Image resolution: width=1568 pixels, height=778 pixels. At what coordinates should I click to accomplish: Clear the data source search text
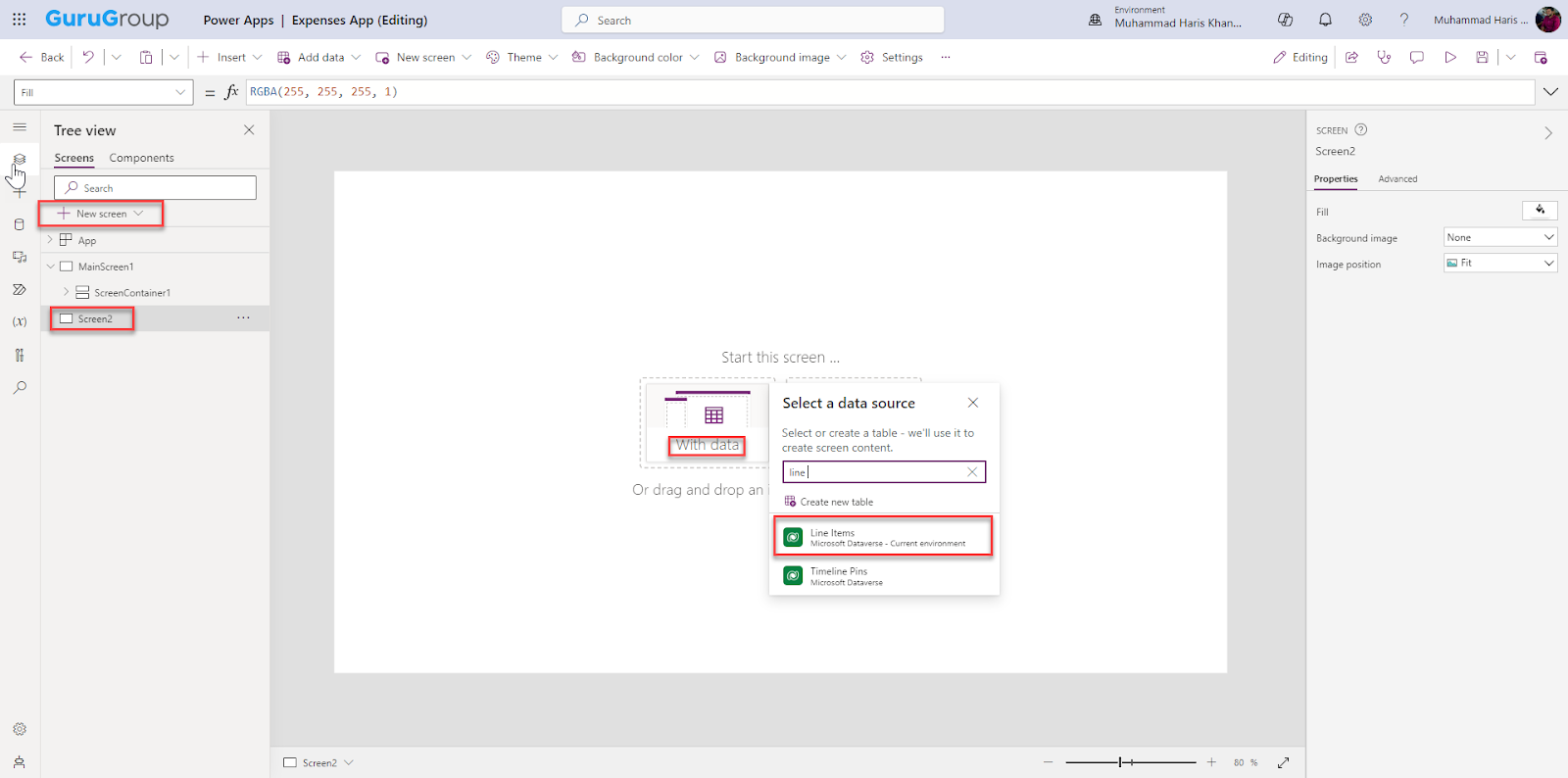(x=972, y=472)
